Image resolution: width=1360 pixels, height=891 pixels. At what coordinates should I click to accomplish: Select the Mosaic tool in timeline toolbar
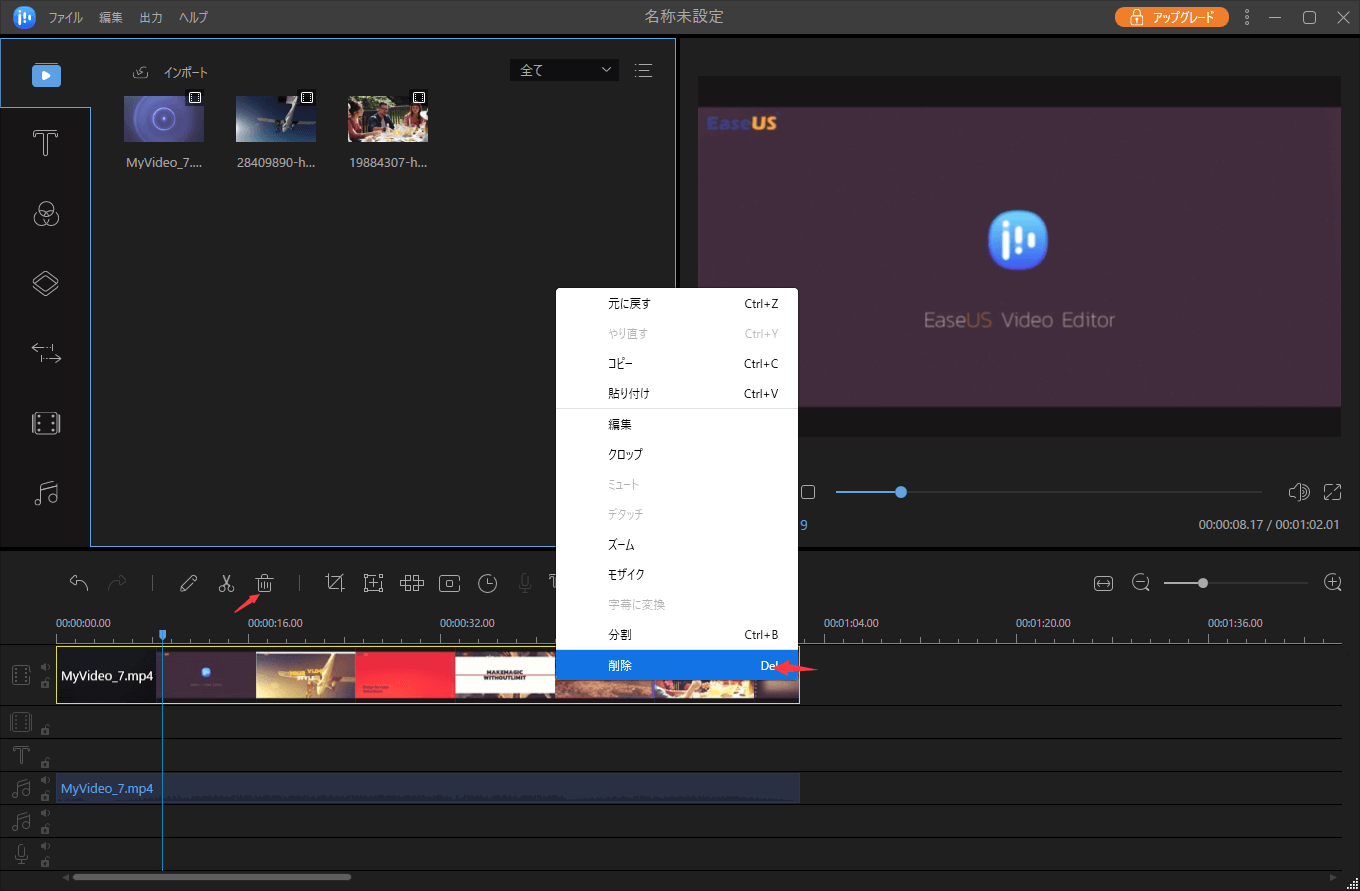tap(412, 583)
